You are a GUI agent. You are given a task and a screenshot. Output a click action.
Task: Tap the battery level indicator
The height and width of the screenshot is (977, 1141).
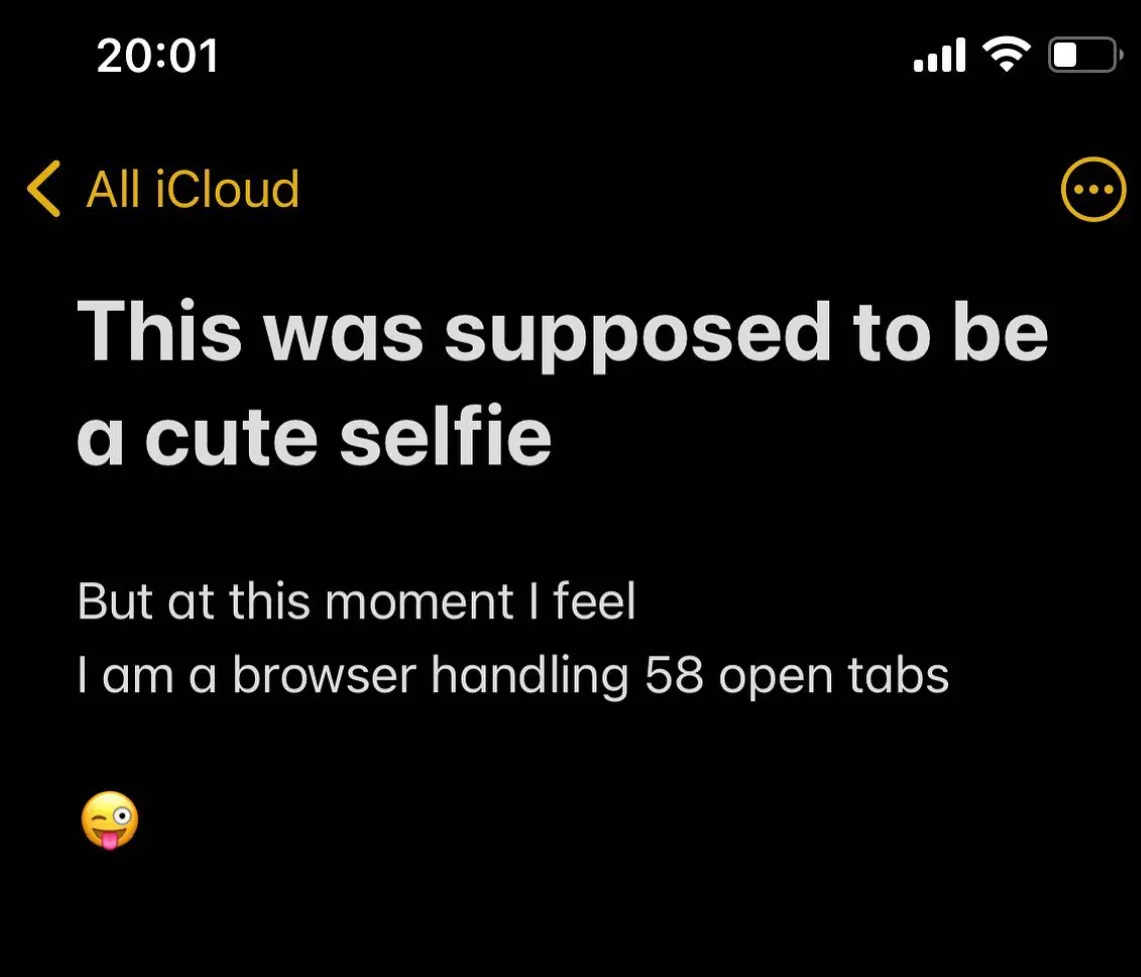pos(1082,55)
